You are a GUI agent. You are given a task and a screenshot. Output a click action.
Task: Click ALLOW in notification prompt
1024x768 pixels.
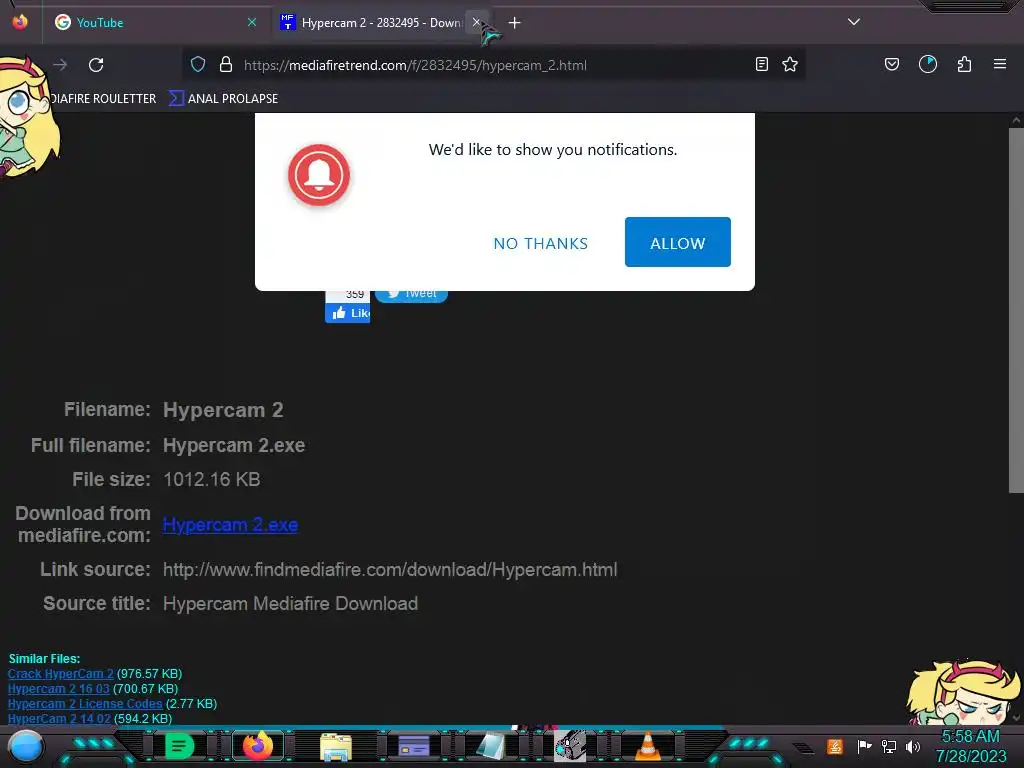pyautogui.click(x=678, y=242)
